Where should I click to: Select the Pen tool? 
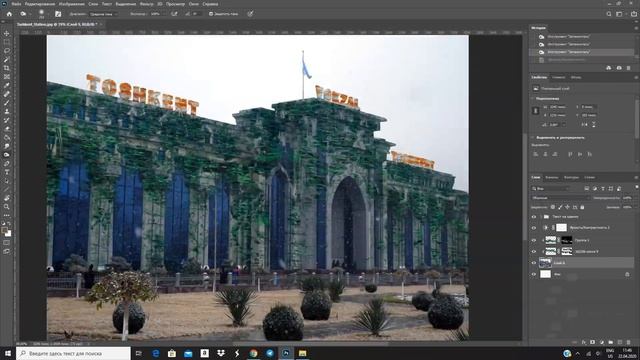pyautogui.click(x=7, y=163)
